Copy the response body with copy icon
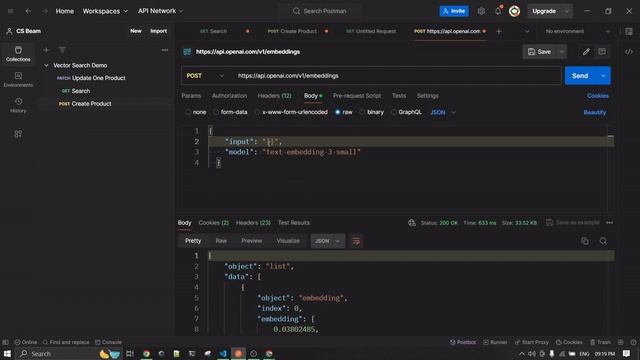Screen dimensions: 640x360 point(585,241)
